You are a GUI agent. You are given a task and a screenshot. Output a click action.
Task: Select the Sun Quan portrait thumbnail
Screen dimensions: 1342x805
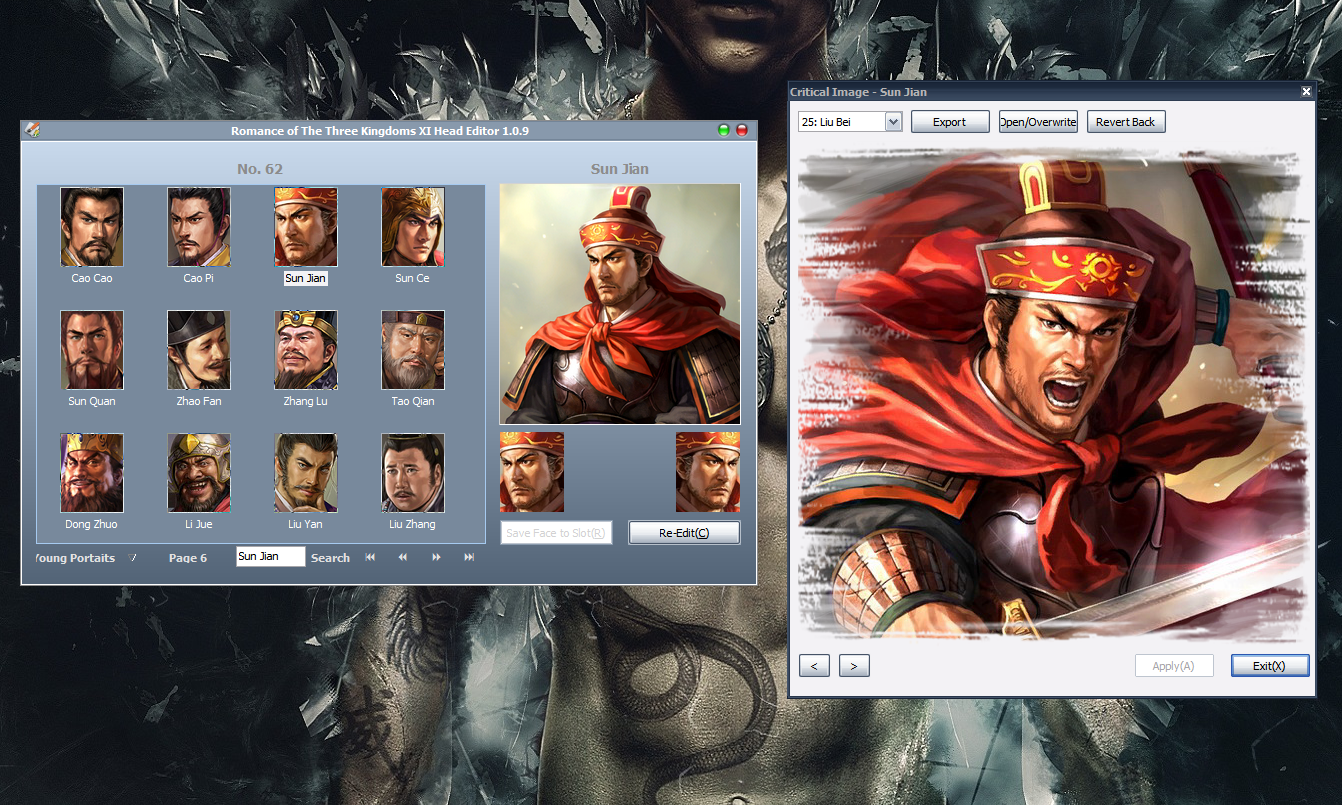click(92, 350)
